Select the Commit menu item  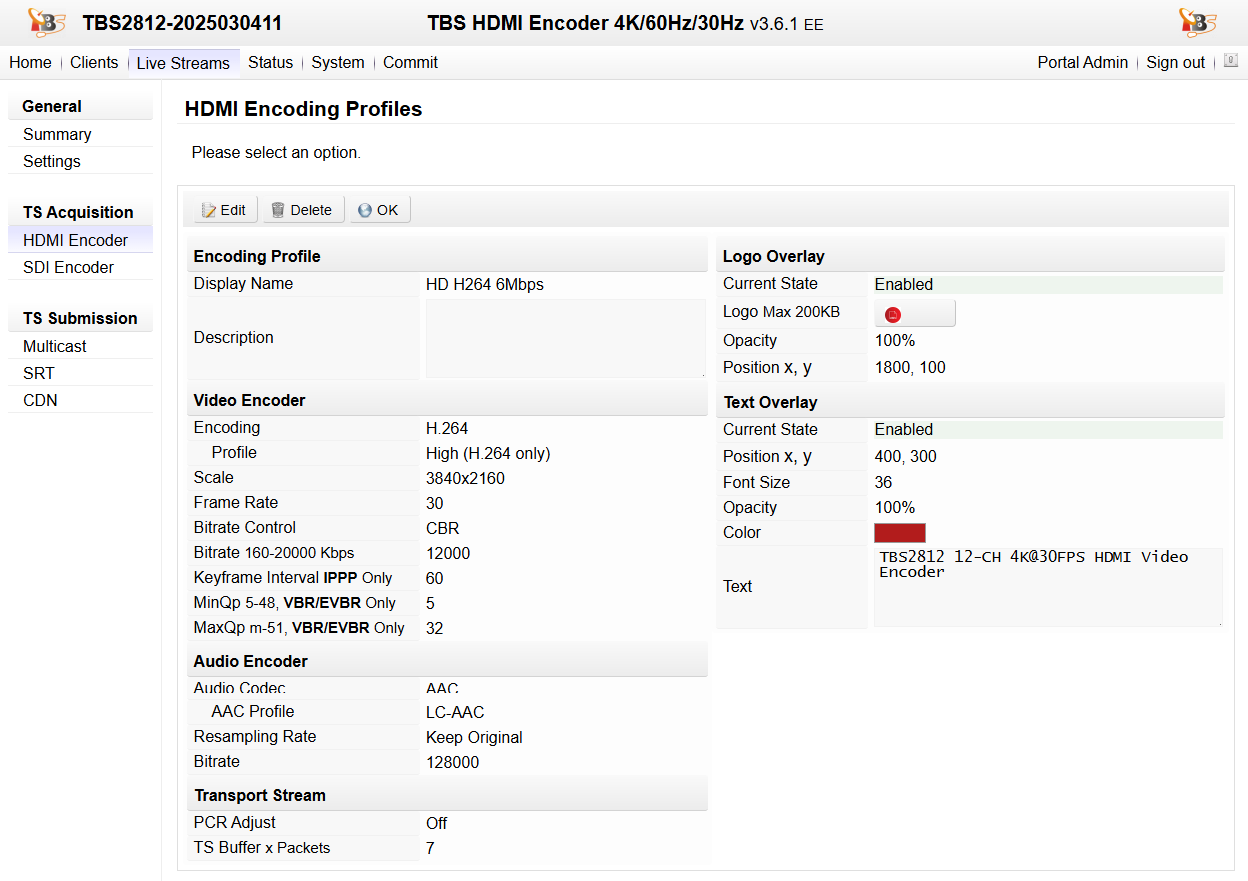(x=410, y=62)
